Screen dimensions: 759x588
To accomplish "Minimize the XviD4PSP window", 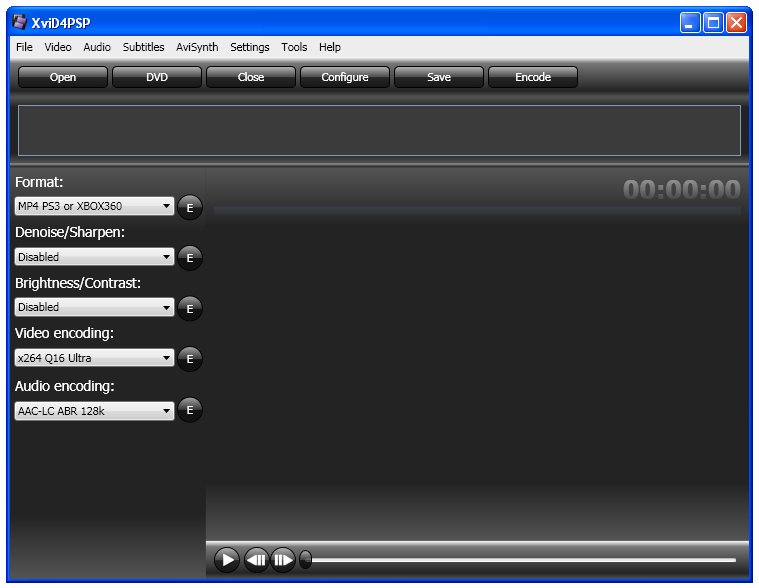I will pyautogui.click(x=690, y=22).
